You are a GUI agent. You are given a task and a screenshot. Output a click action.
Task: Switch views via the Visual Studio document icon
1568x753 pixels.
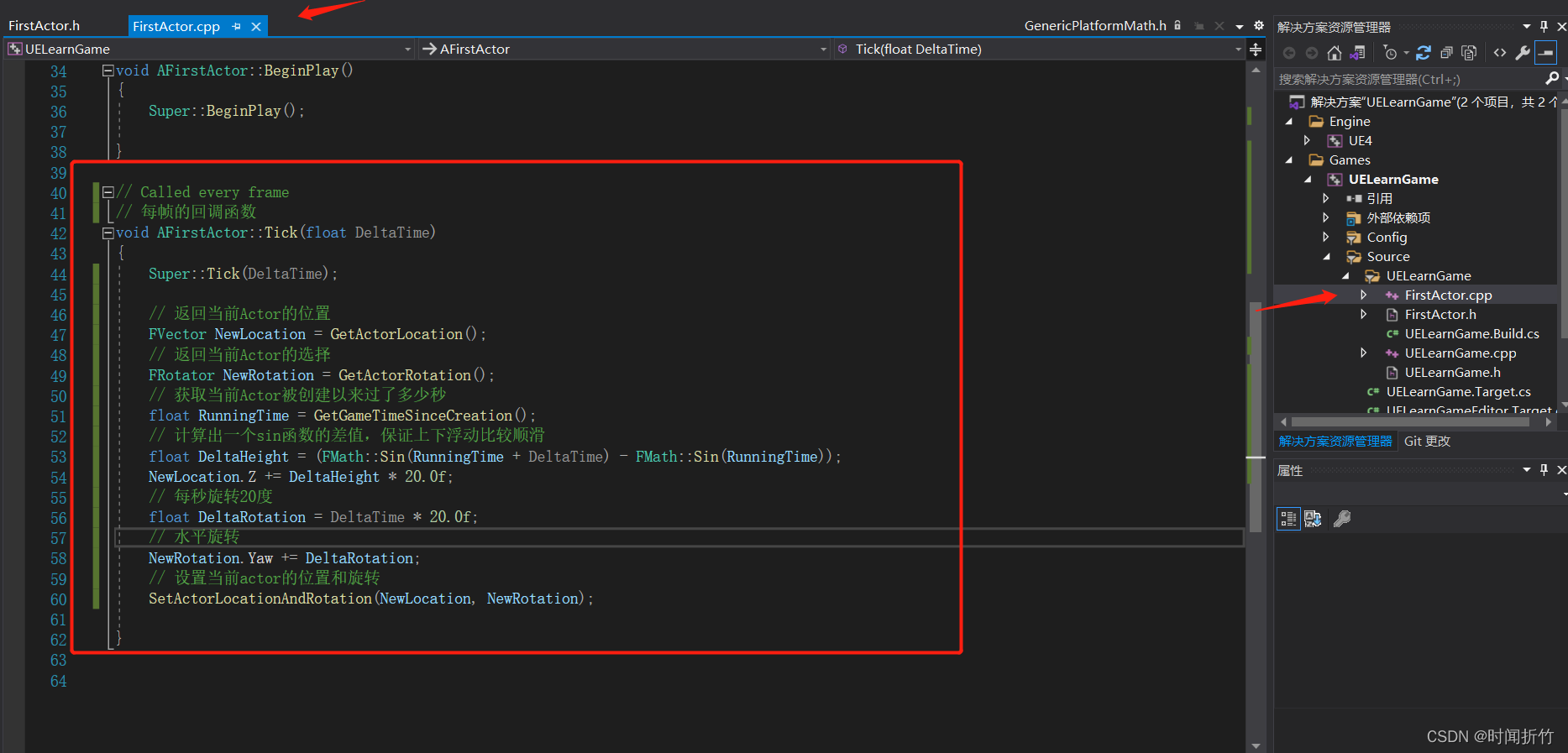point(1357,53)
